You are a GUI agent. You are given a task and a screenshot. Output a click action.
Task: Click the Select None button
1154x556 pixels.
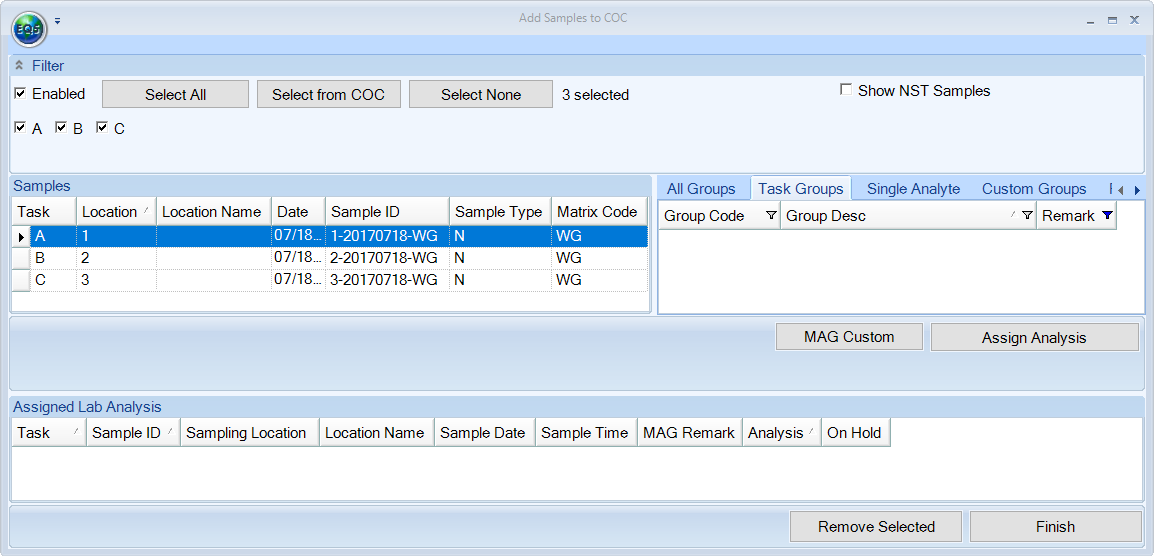coord(481,94)
